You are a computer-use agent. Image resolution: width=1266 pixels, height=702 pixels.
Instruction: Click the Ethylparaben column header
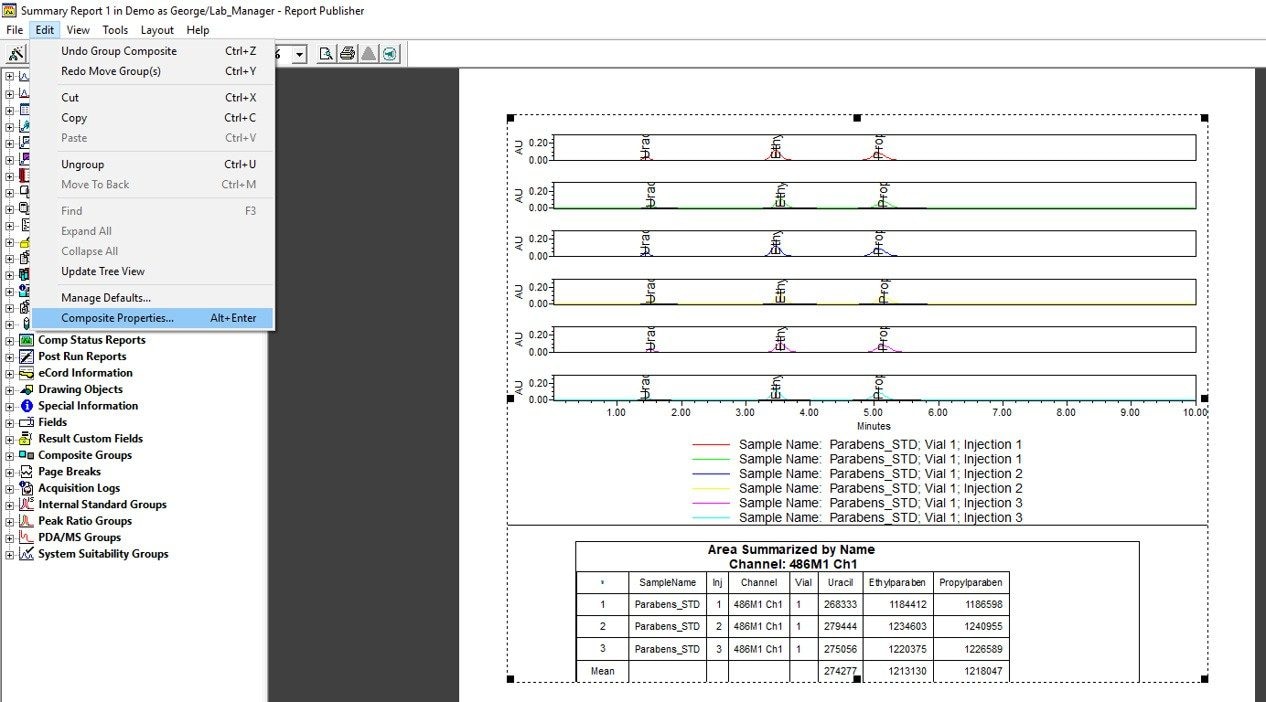click(898, 582)
